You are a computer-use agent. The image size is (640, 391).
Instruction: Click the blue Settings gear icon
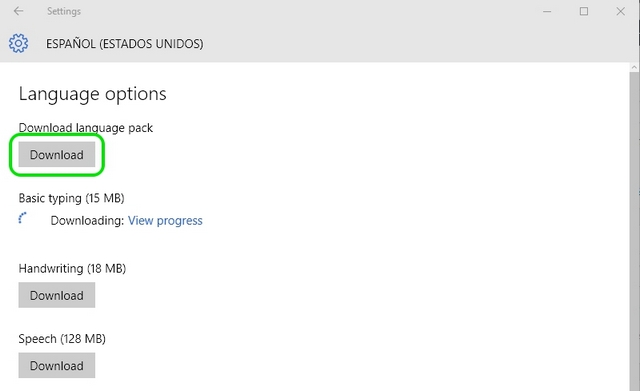(x=18, y=43)
